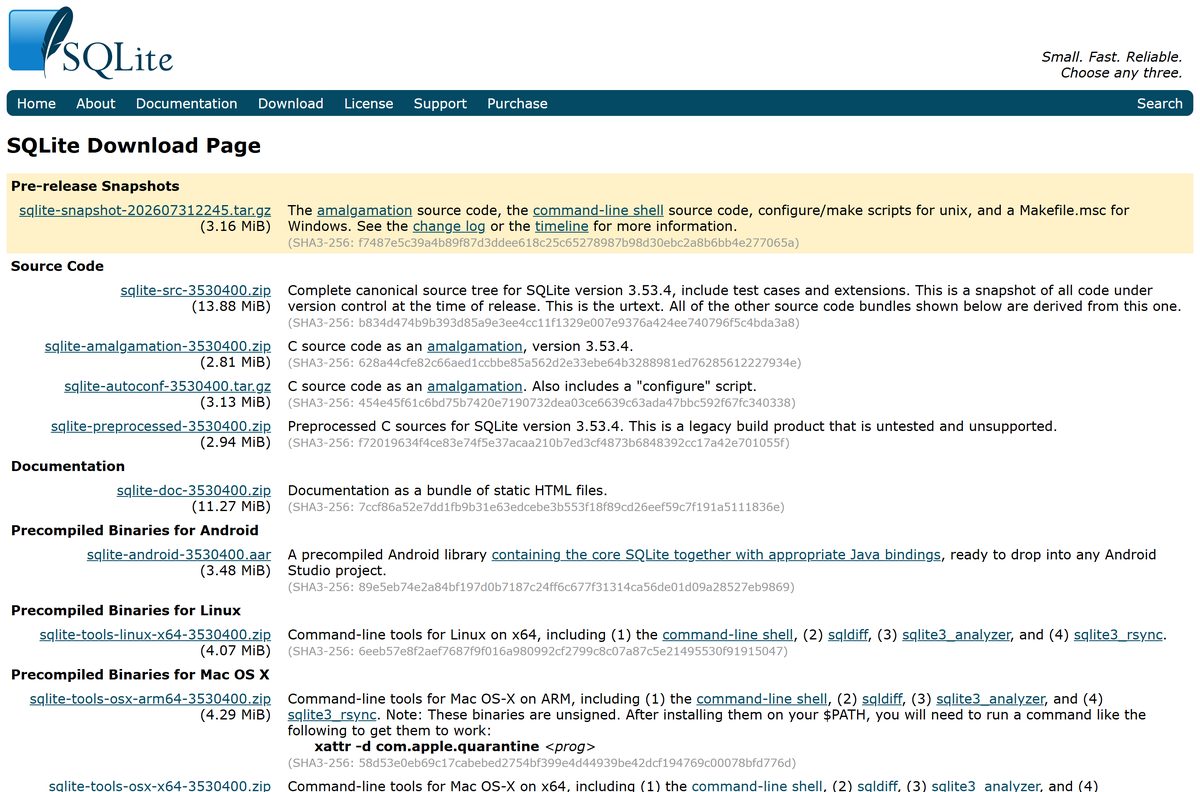Open amalgamation link in the sqlite-autoconf-3530400.tar.gz row
This screenshot has width=1200, height=792.
[x=474, y=386]
